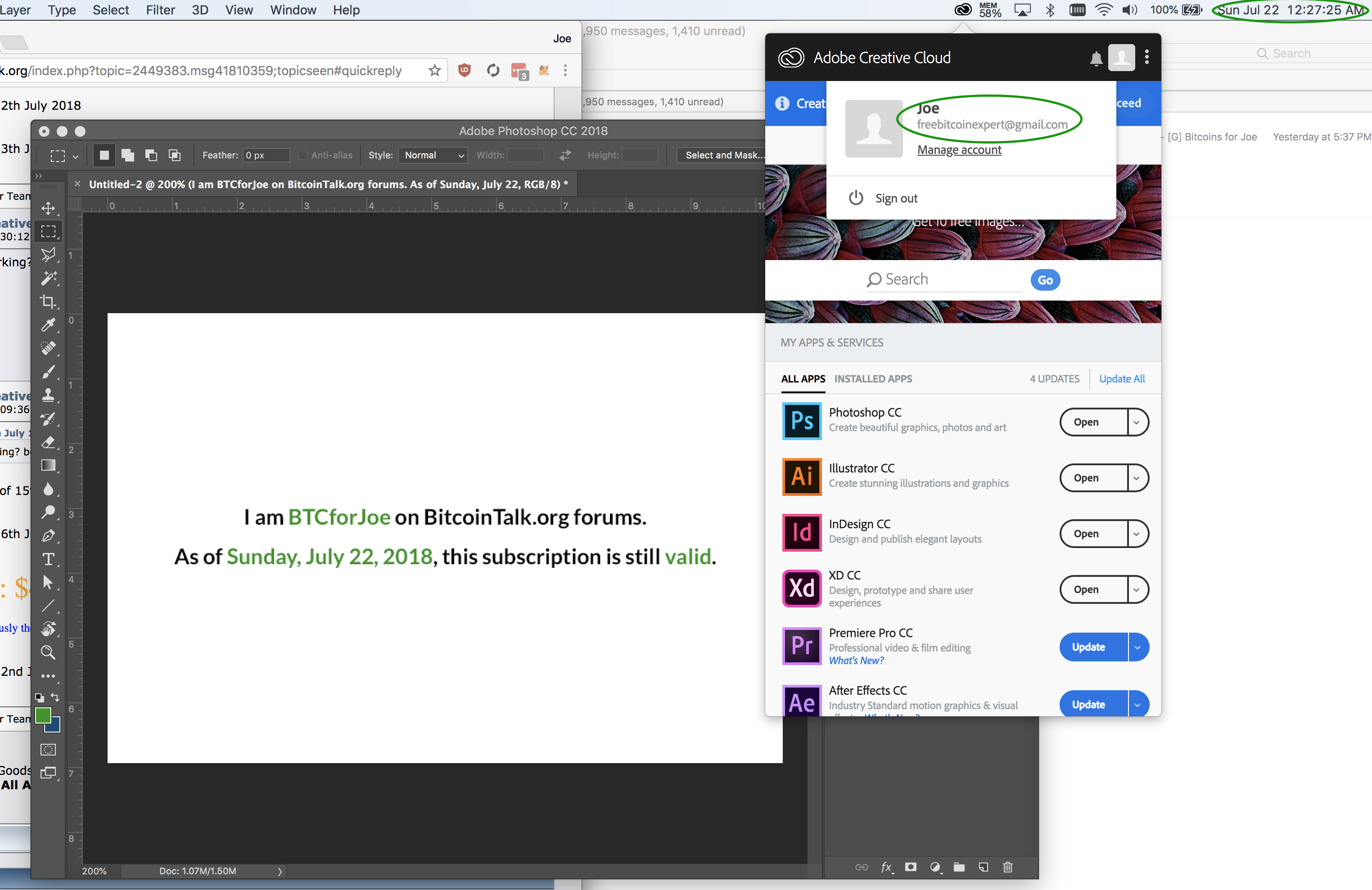This screenshot has height=890, width=1372.
Task: Expand InDesign CC Open button dropdown arrow
Action: (x=1137, y=534)
